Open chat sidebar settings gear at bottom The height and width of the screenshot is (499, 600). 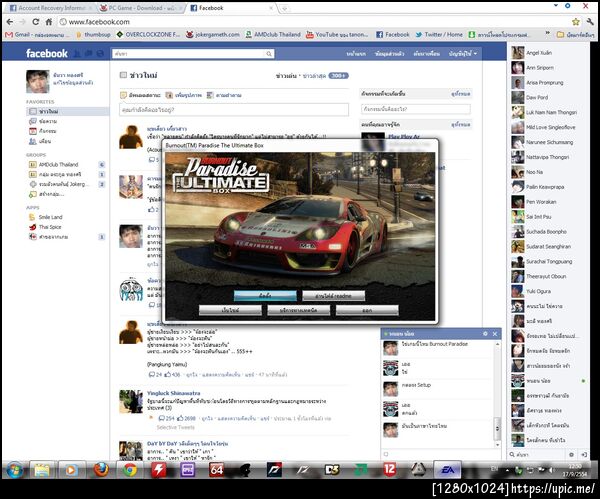[x=571, y=455]
